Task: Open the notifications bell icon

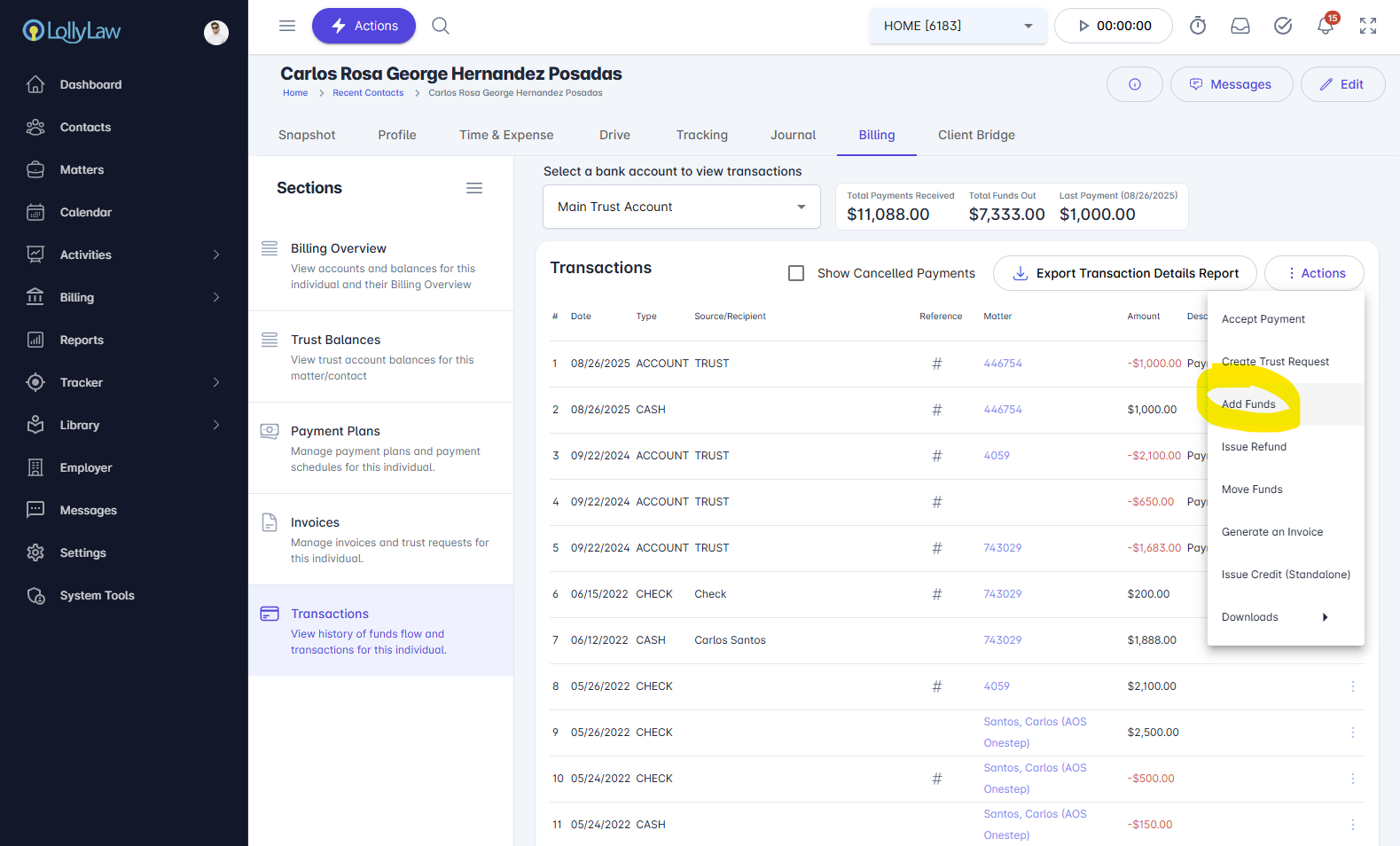Action: click(x=1326, y=26)
